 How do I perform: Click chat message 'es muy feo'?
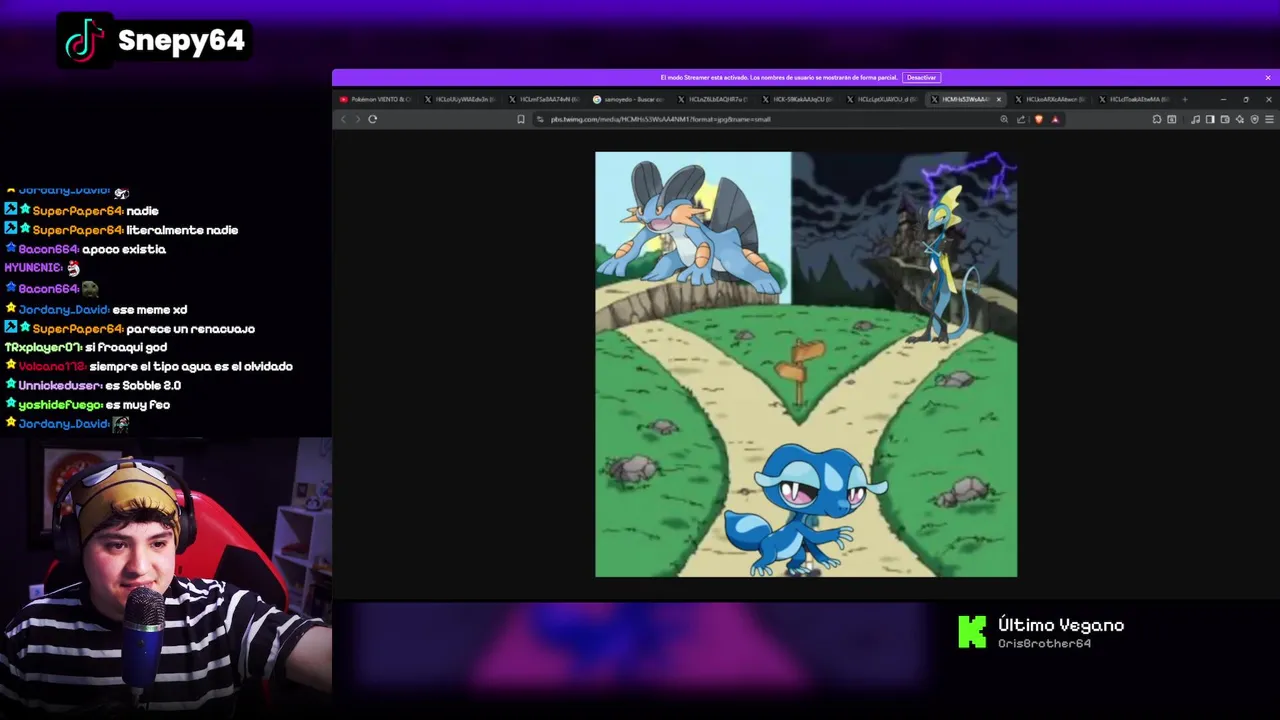tap(138, 404)
